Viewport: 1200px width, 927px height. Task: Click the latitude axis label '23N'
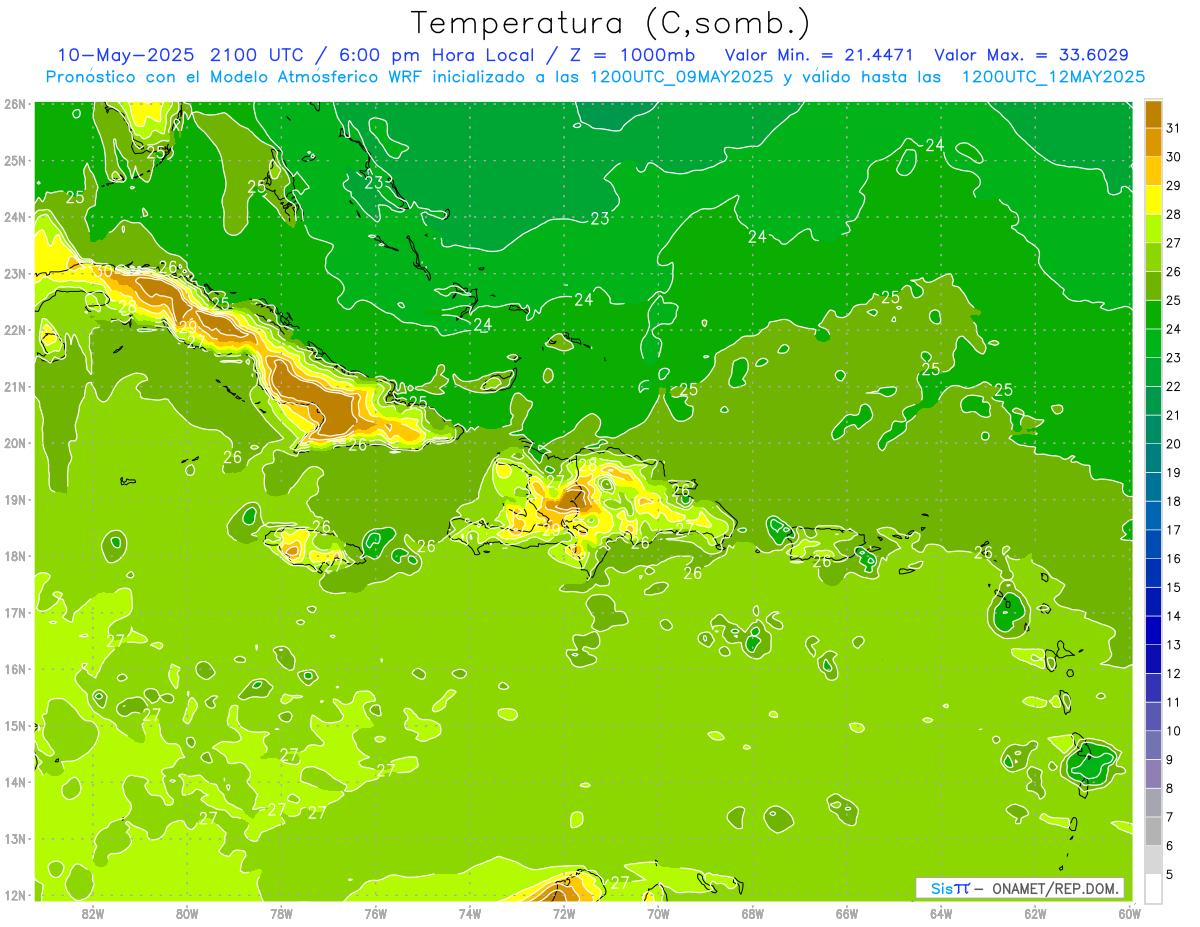15,273
